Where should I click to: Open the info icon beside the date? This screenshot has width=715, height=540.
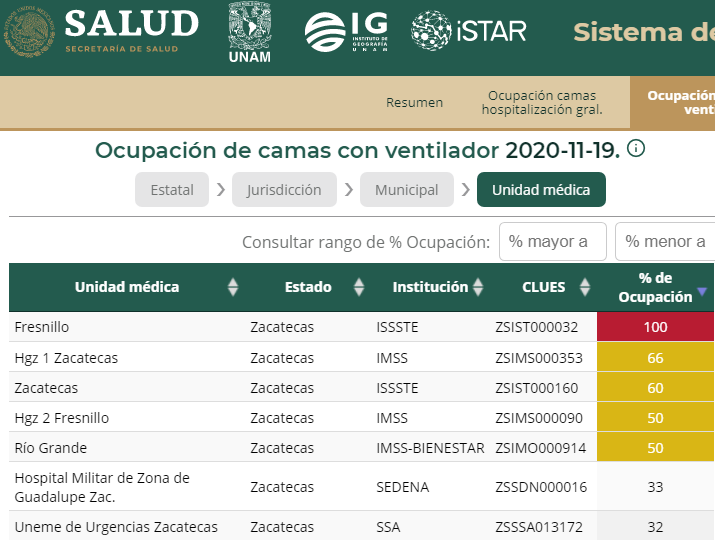(x=636, y=149)
